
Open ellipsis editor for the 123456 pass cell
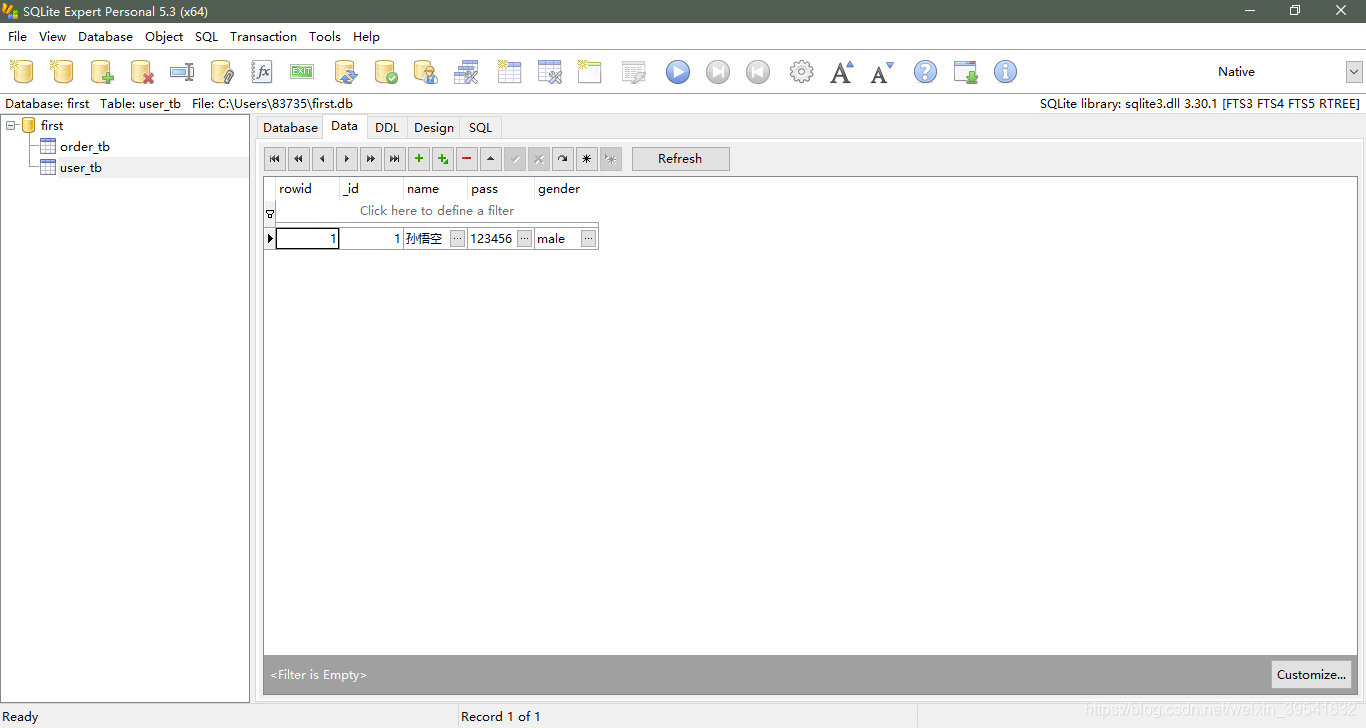[524, 239]
